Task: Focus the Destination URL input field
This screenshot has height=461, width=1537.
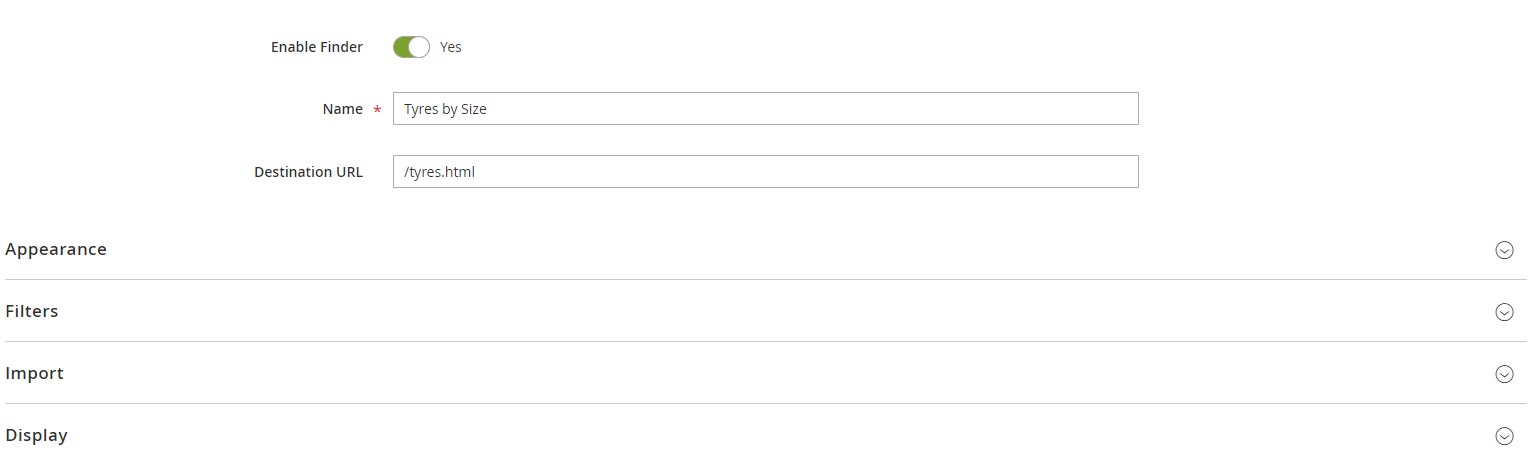Action: (x=765, y=171)
